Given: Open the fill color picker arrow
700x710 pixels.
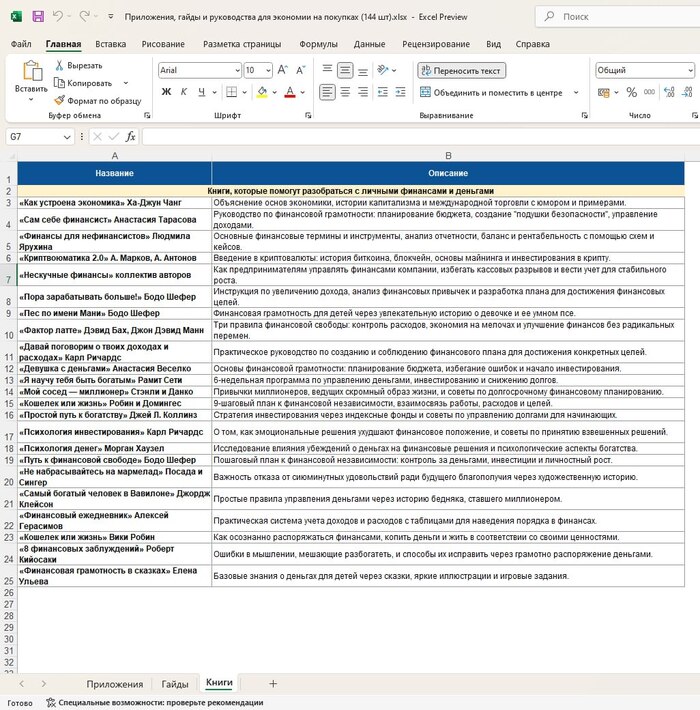Looking at the screenshot, I should click(x=276, y=92).
